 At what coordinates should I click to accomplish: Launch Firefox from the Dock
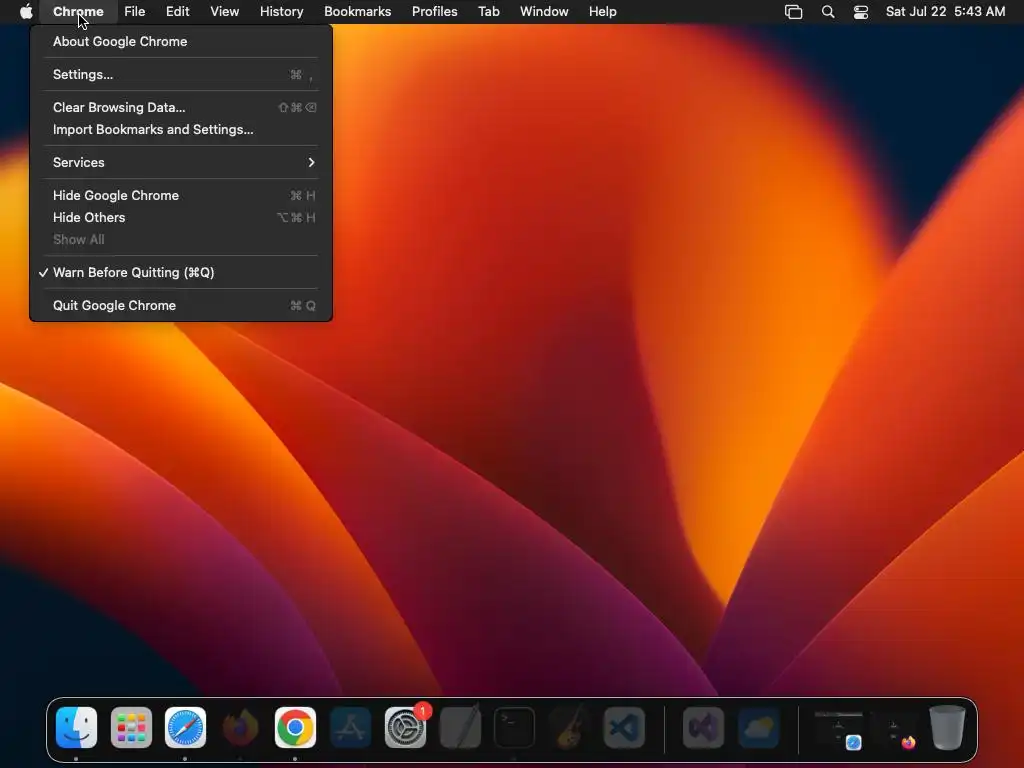click(240, 728)
